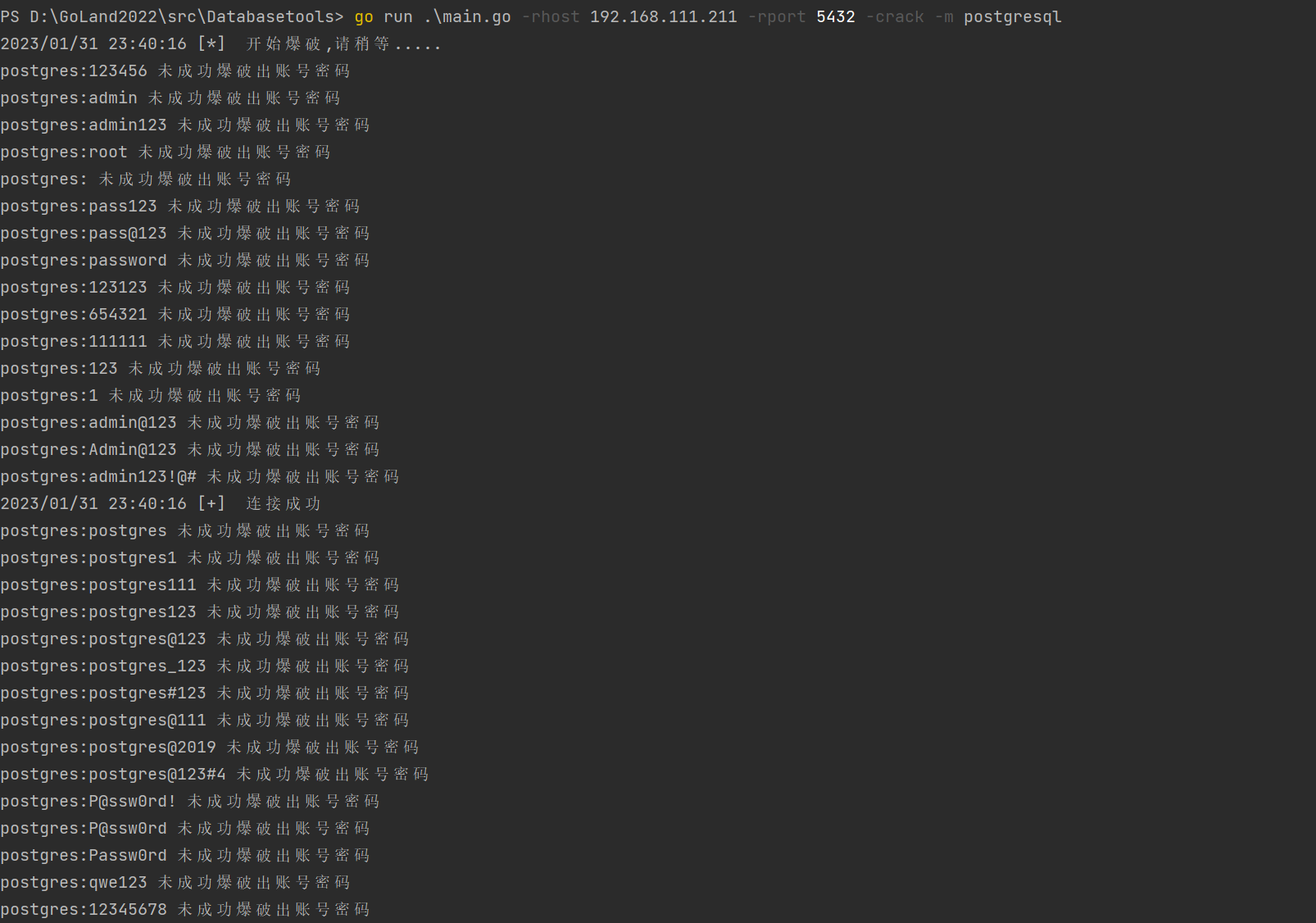Click the 'postgres:qwe123' output line
The width and height of the screenshot is (1316, 923).
pos(175,882)
